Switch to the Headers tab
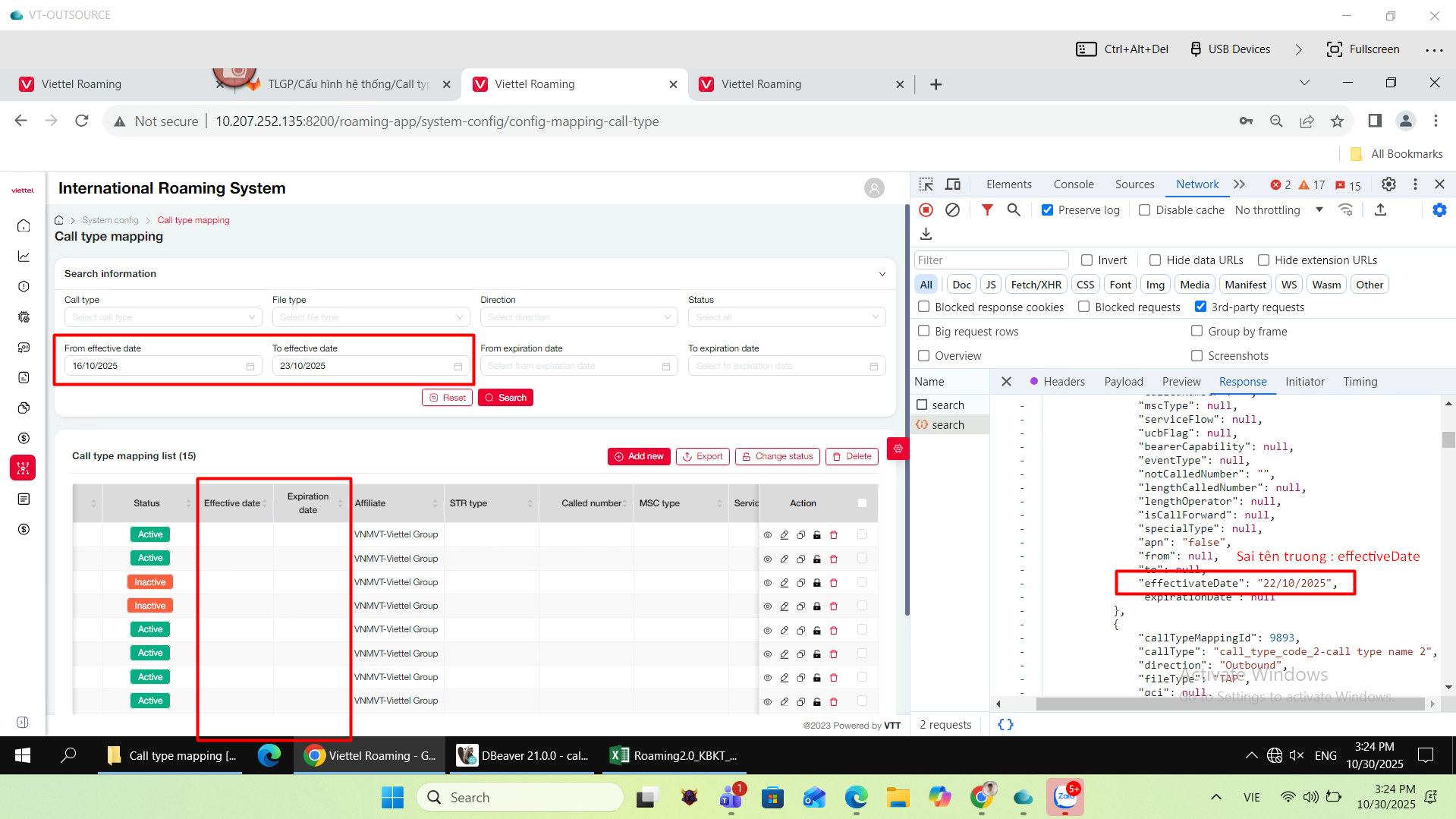The image size is (1456, 819). (1063, 382)
